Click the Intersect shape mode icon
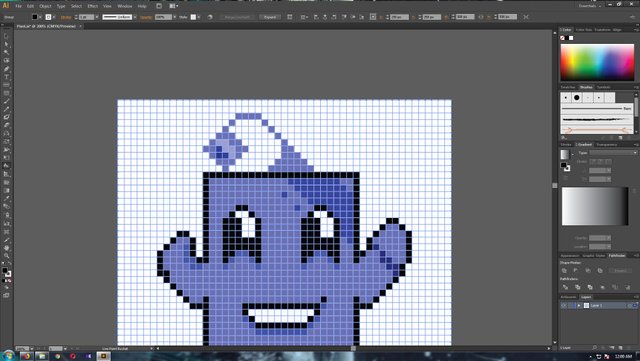 (x=588, y=270)
